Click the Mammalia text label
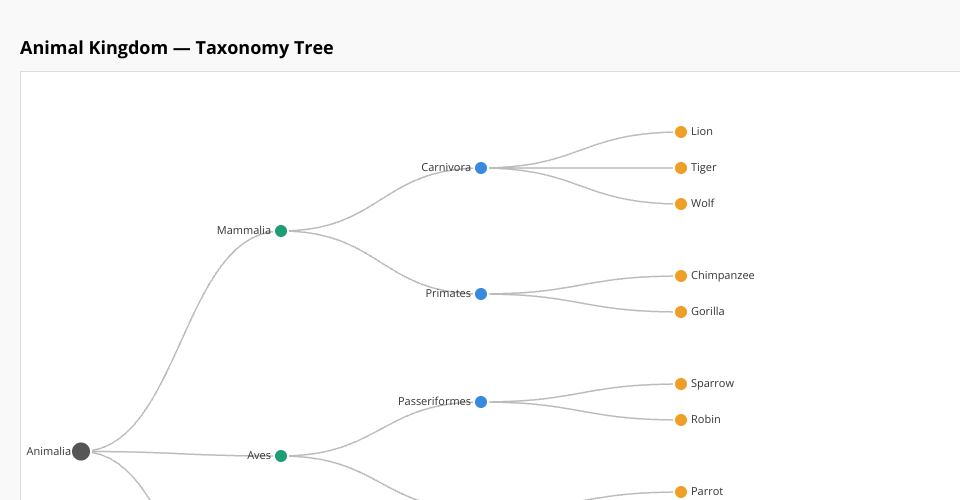The height and width of the screenshot is (500, 960). [x=243, y=230]
